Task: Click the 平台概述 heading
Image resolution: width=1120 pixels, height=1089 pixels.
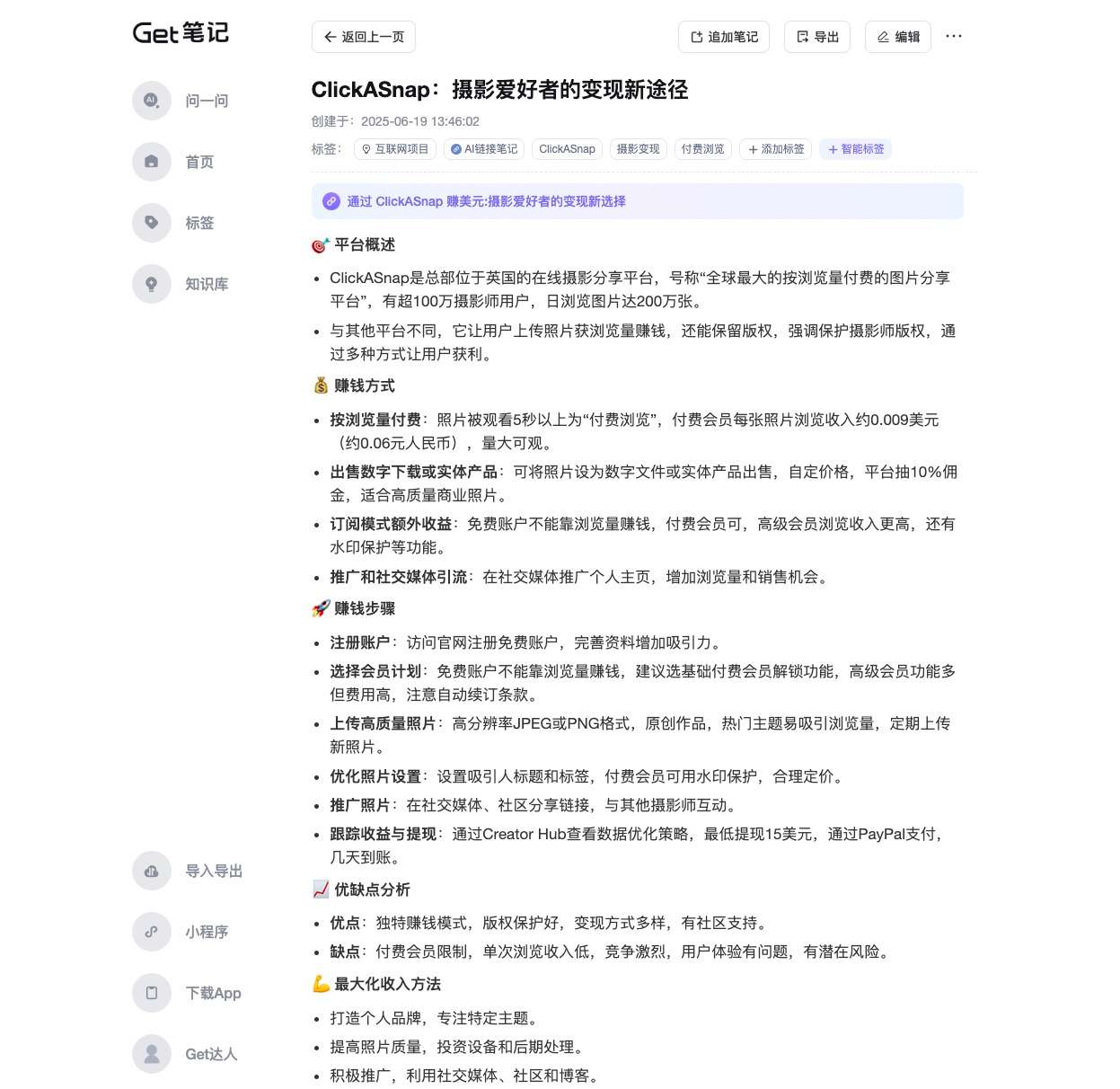Action: [365, 244]
